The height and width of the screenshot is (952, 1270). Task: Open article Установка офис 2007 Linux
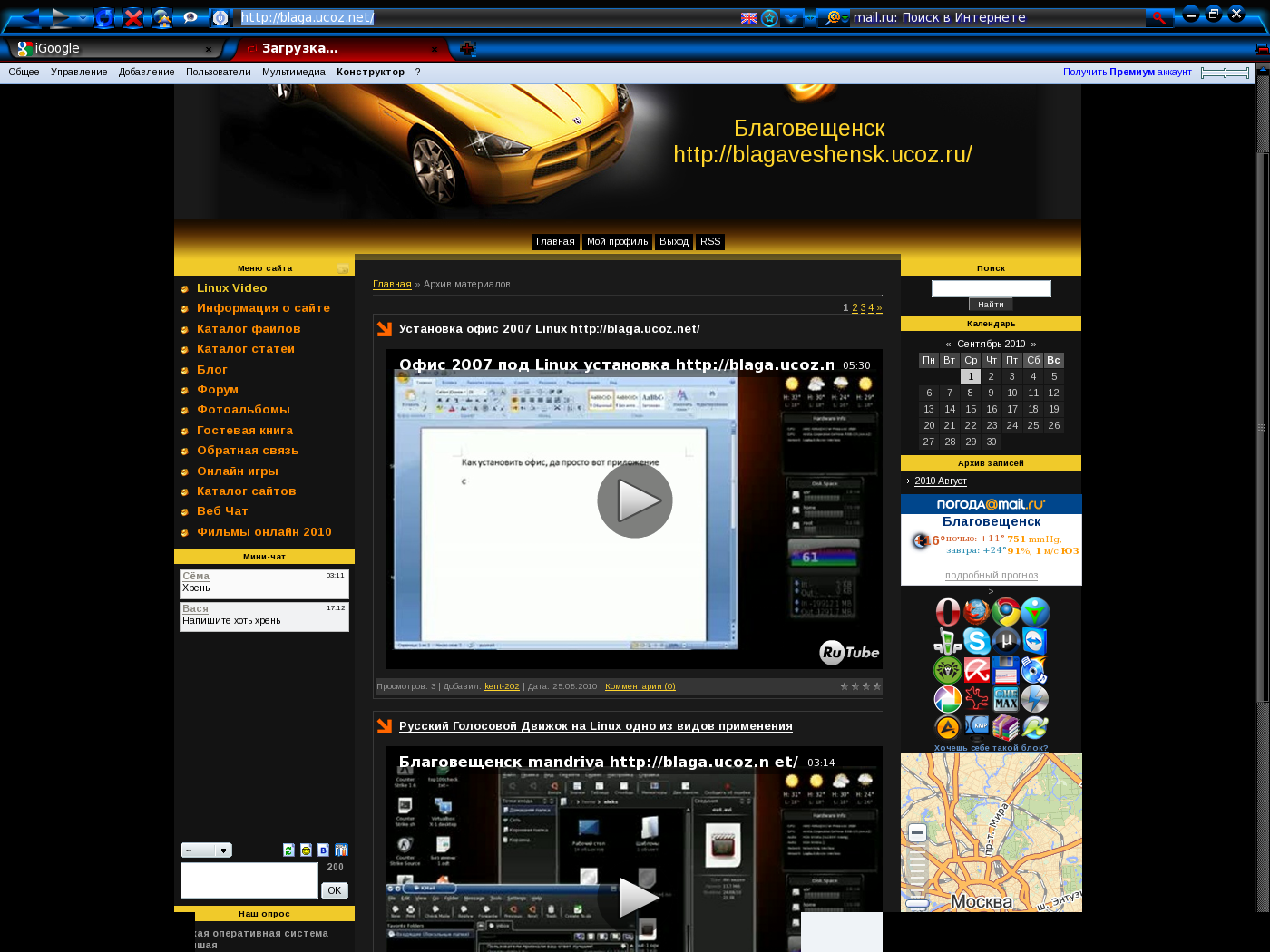[x=550, y=329]
